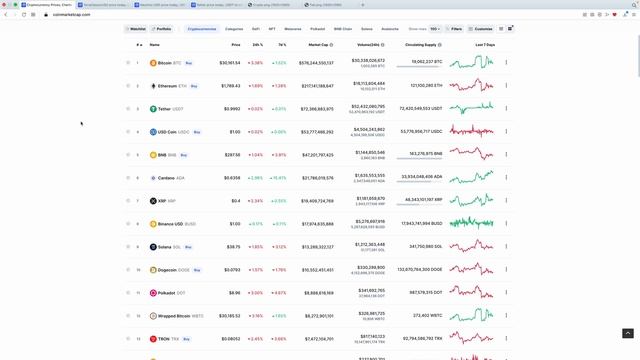The width and height of the screenshot is (640, 360).
Task: Open the Watchlist button
Action: pyautogui.click(x=136, y=29)
